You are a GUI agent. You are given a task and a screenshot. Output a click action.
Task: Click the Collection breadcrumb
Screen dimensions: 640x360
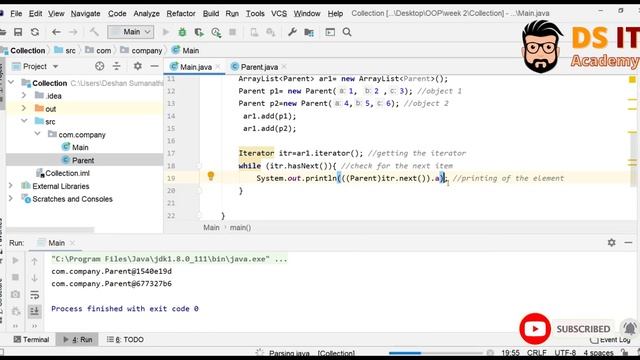(27, 51)
